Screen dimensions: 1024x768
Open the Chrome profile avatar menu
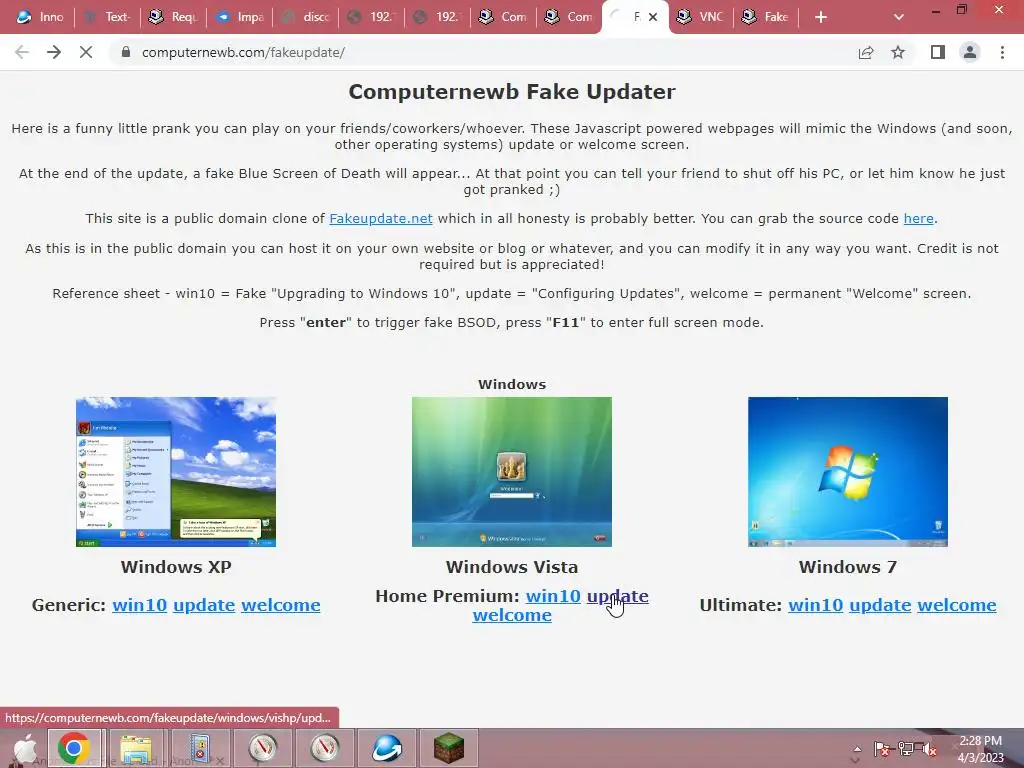(970, 52)
